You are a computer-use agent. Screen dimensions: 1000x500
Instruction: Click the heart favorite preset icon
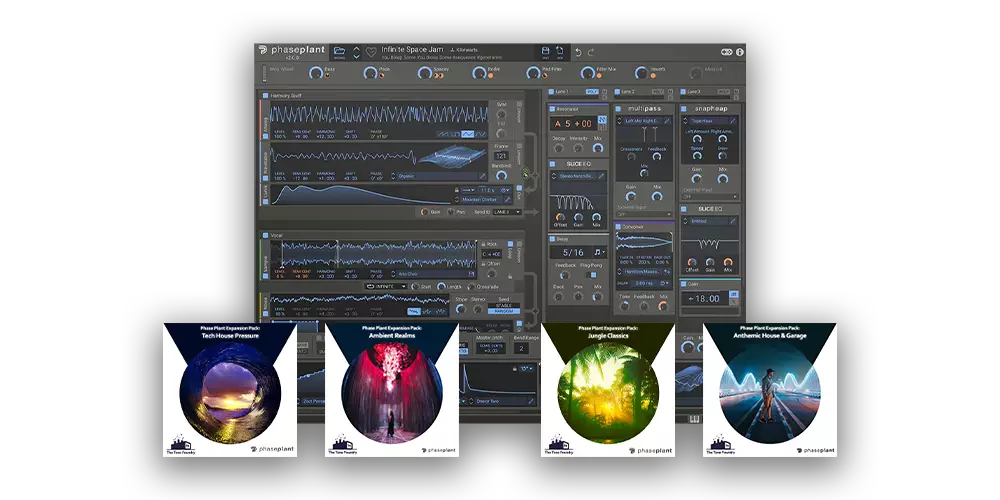[371, 52]
